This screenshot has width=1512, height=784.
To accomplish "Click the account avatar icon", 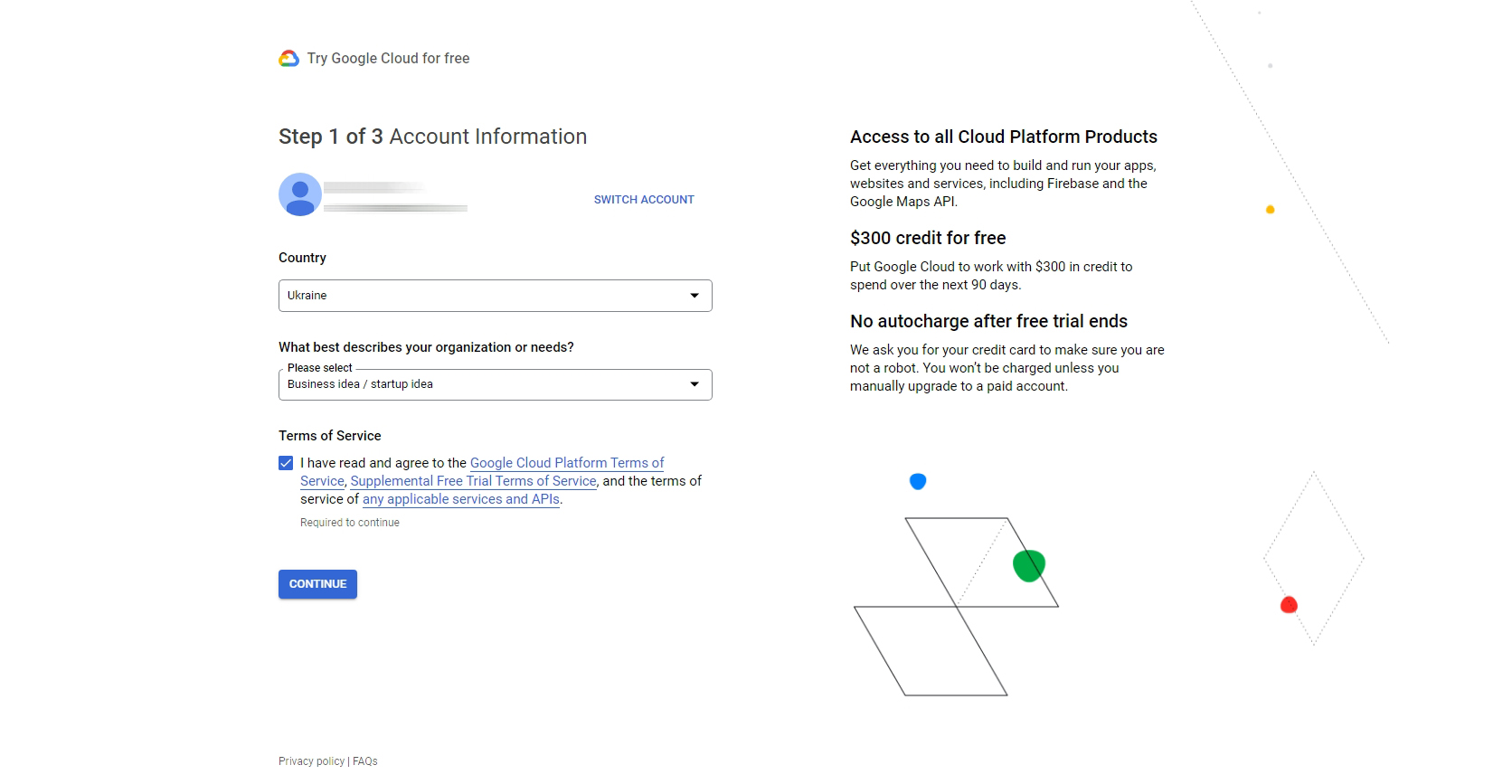I will click(300, 194).
